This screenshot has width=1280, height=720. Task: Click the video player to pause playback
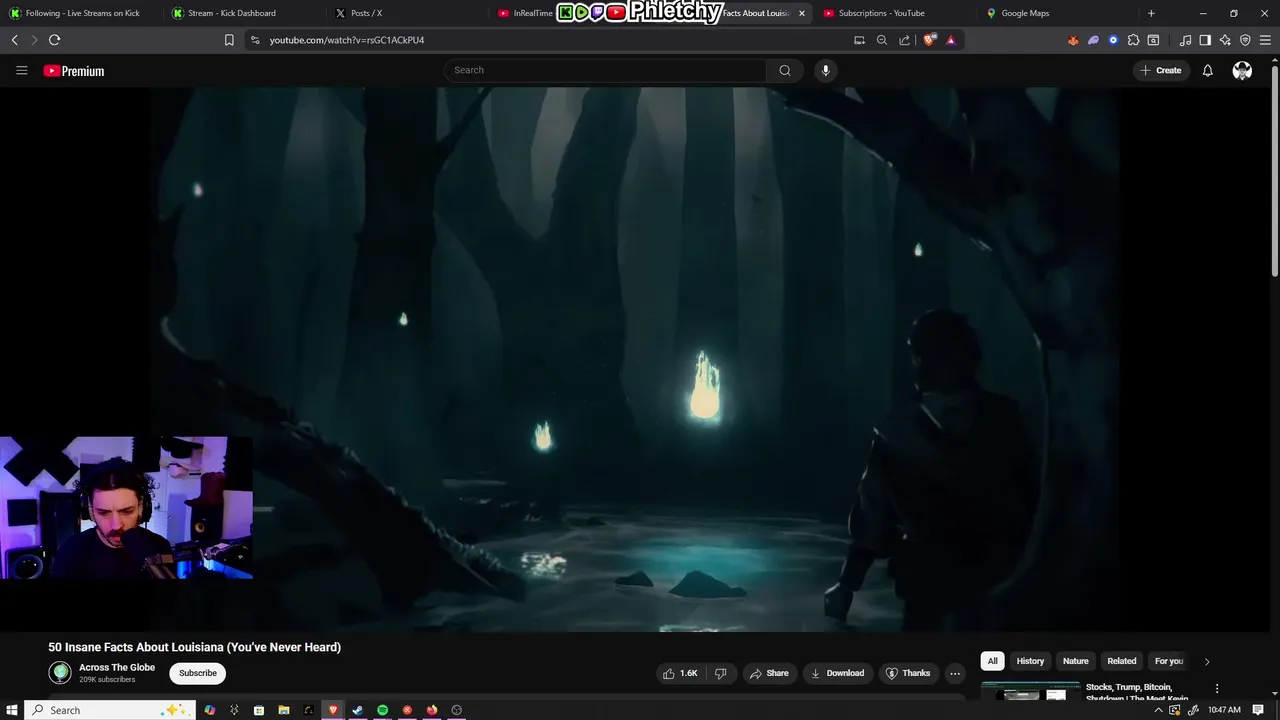(x=634, y=359)
